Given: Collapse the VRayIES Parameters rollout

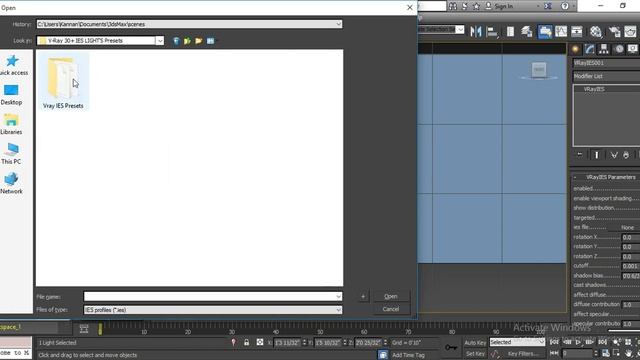Looking at the screenshot, I should pyautogui.click(x=606, y=177).
